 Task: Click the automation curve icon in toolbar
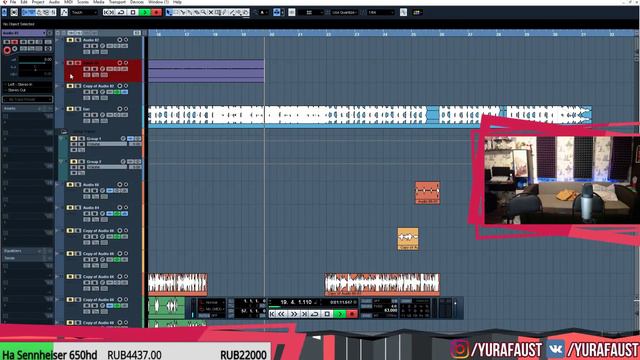point(64,13)
